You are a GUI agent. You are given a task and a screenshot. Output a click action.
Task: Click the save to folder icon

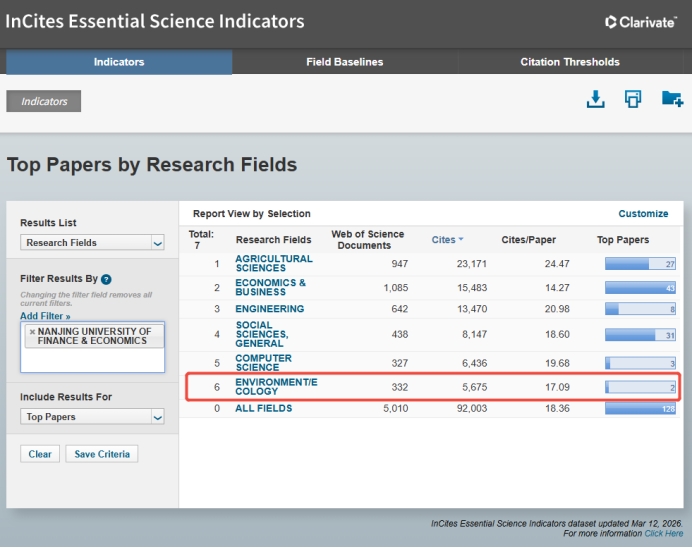[x=672, y=99]
